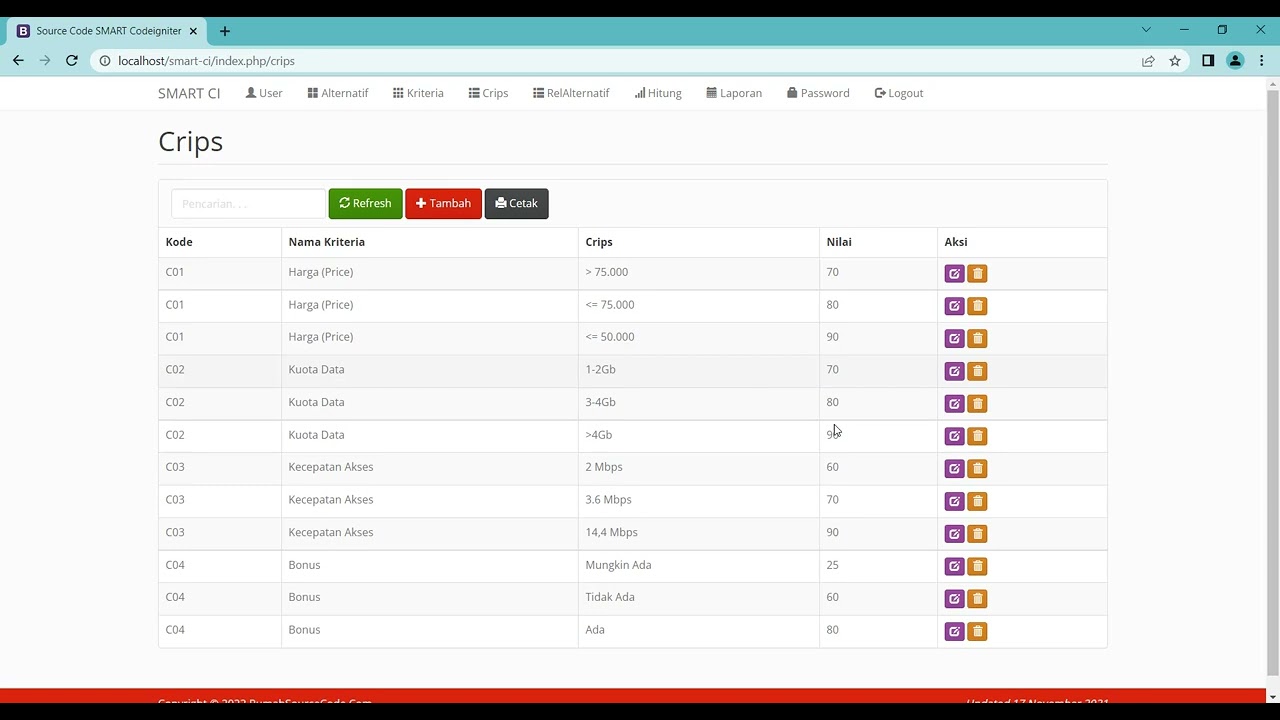The image size is (1280, 720).
Task: View site information icon in address bar
Action: pyautogui.click(x=104, y=61)
